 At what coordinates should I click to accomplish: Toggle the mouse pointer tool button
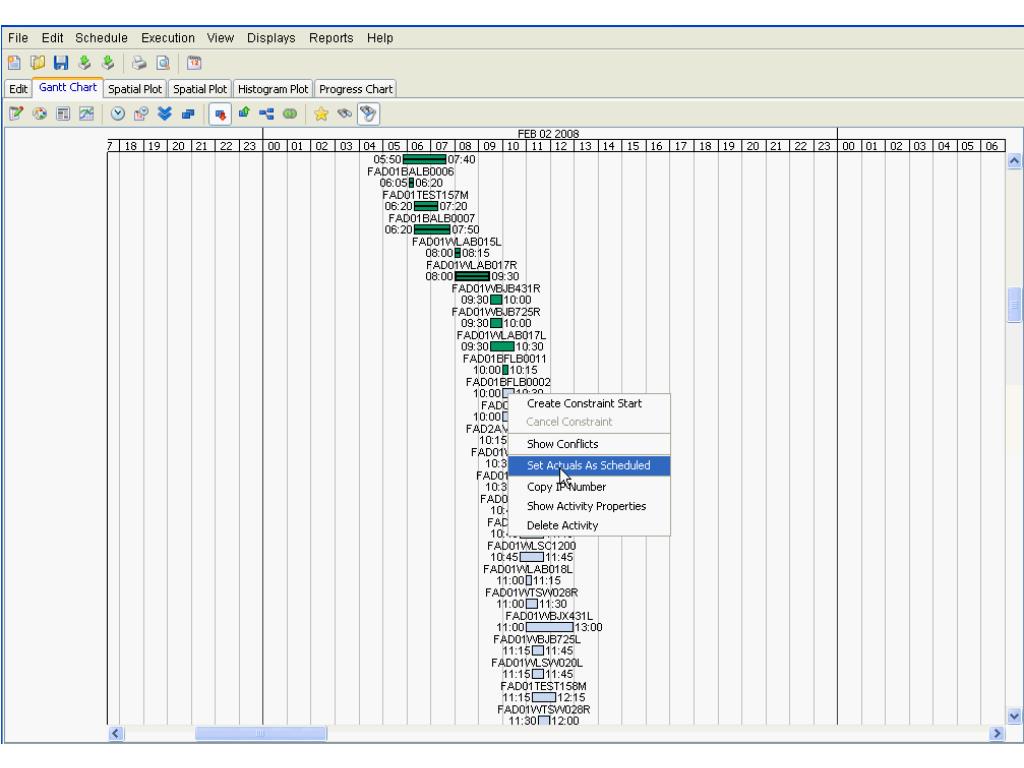[368, 114]
